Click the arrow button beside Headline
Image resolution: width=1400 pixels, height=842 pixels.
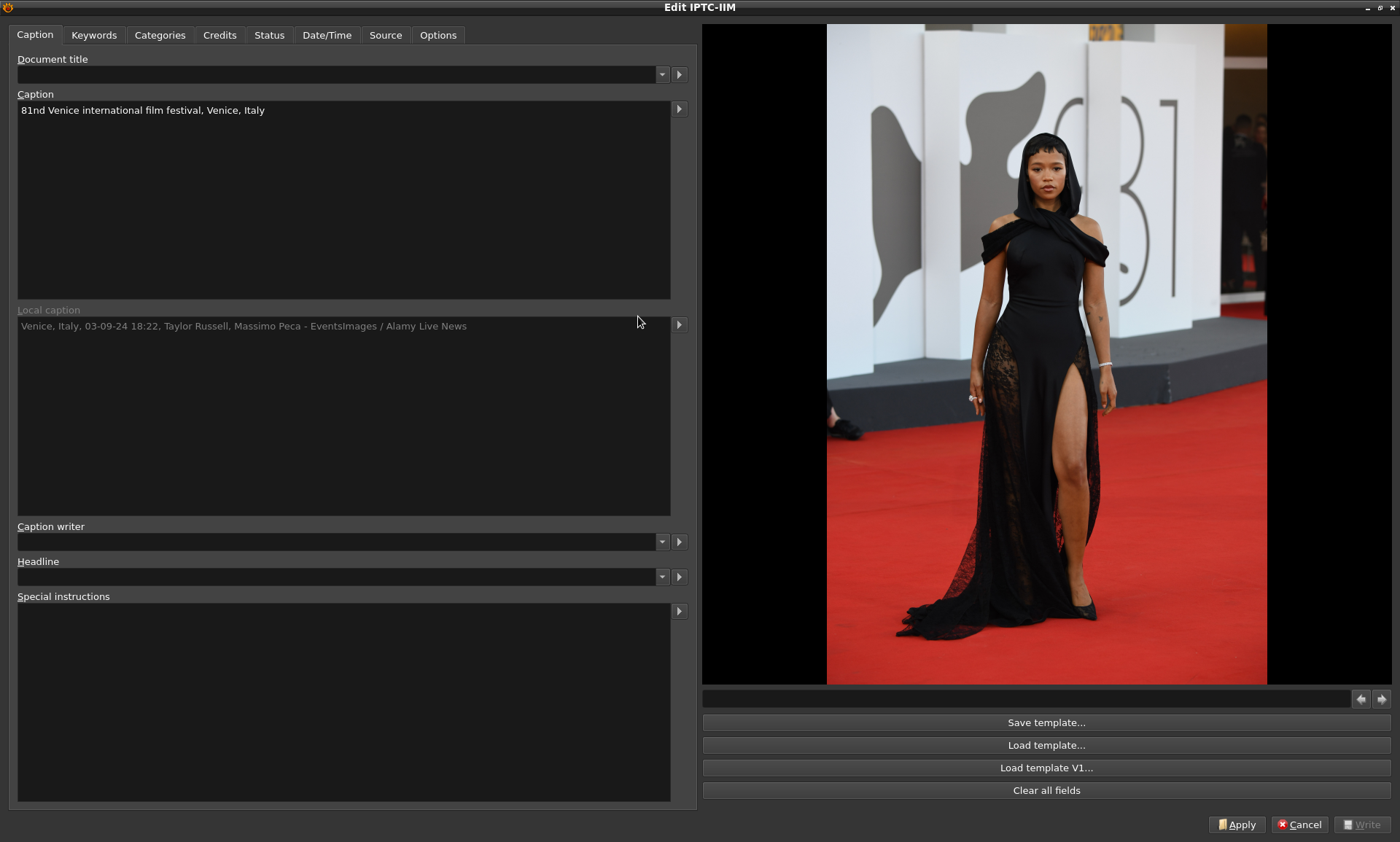[680, 577]
